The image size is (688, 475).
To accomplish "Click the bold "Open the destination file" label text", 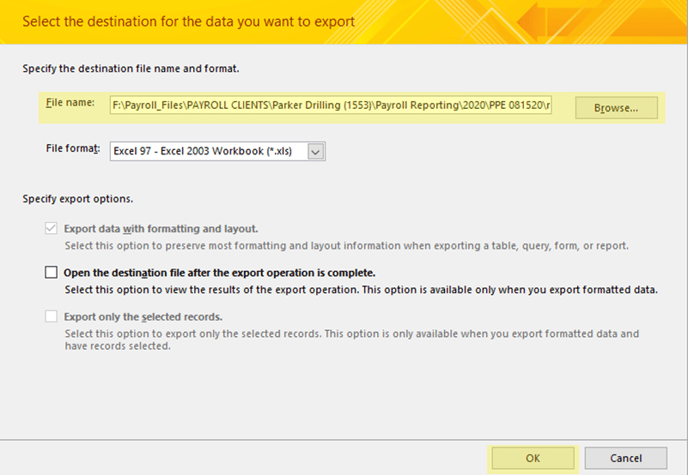I will [x=219, y=272].
